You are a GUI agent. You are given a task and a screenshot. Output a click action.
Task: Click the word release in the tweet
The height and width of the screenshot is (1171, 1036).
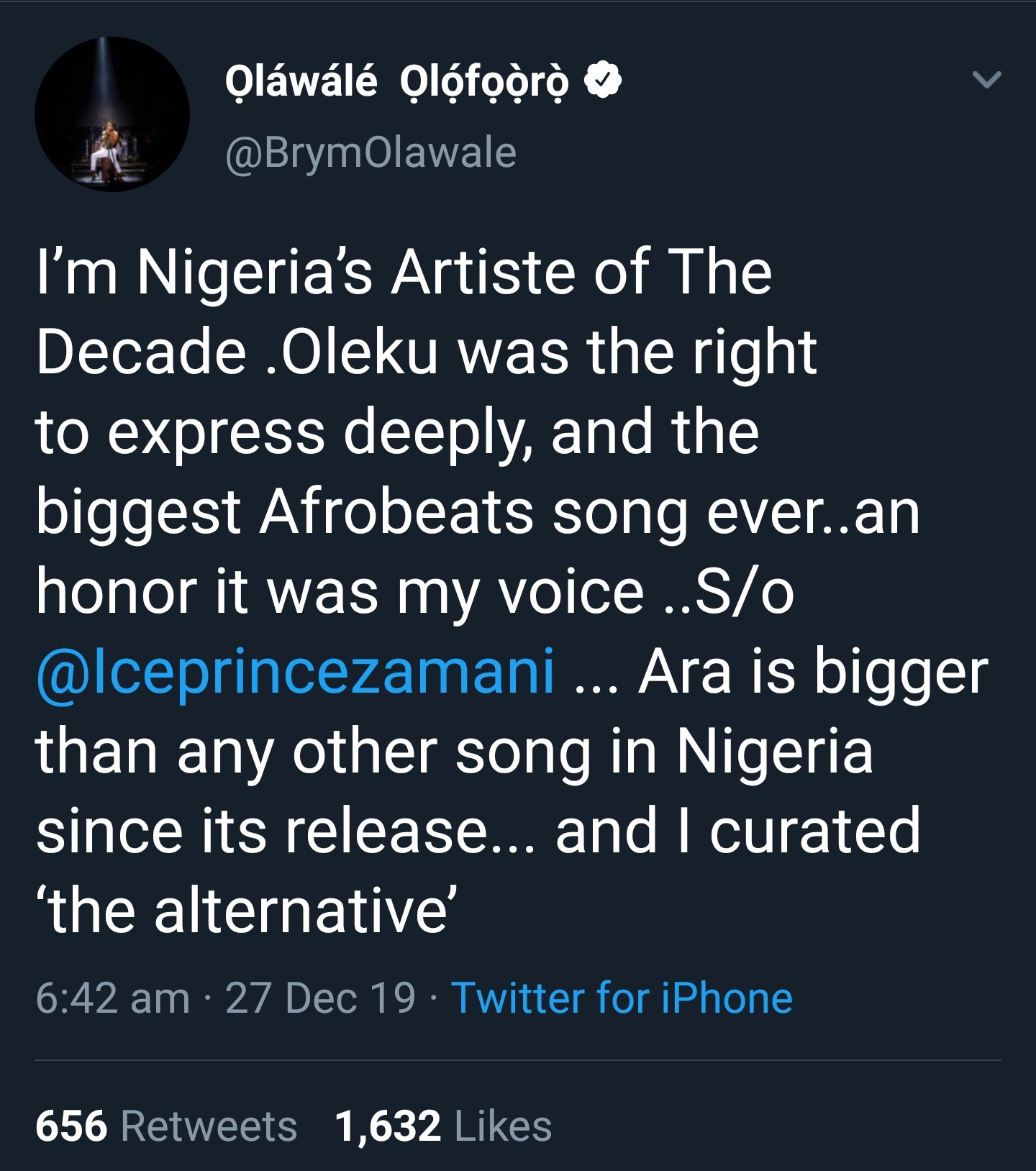coord(387,831)
